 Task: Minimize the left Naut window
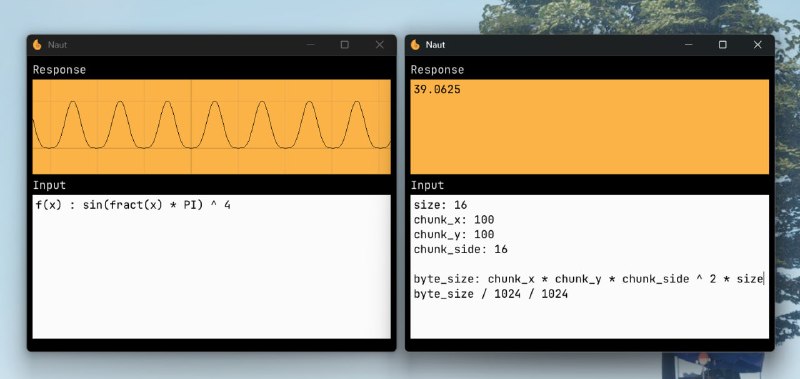(x=311, y=45)
